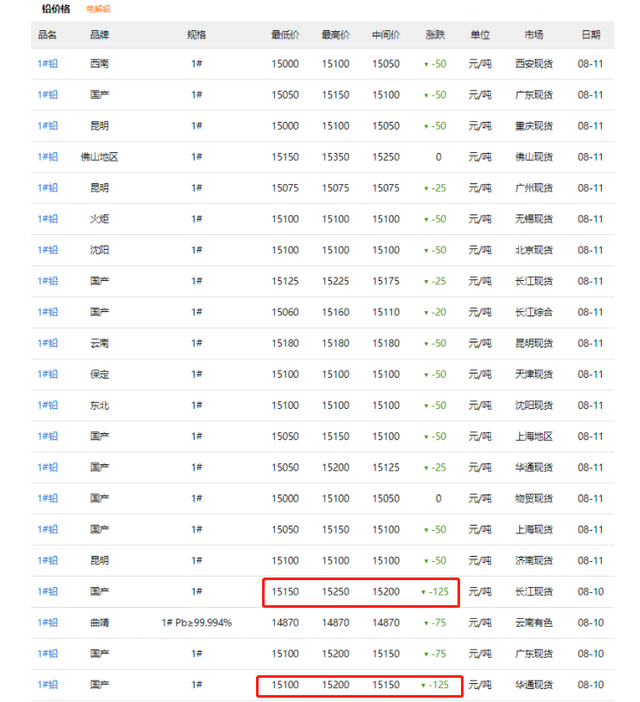Click the 最高价 column header
Image resolution: width=640 pixels, height=702 pixels.
tap(335, 35)
